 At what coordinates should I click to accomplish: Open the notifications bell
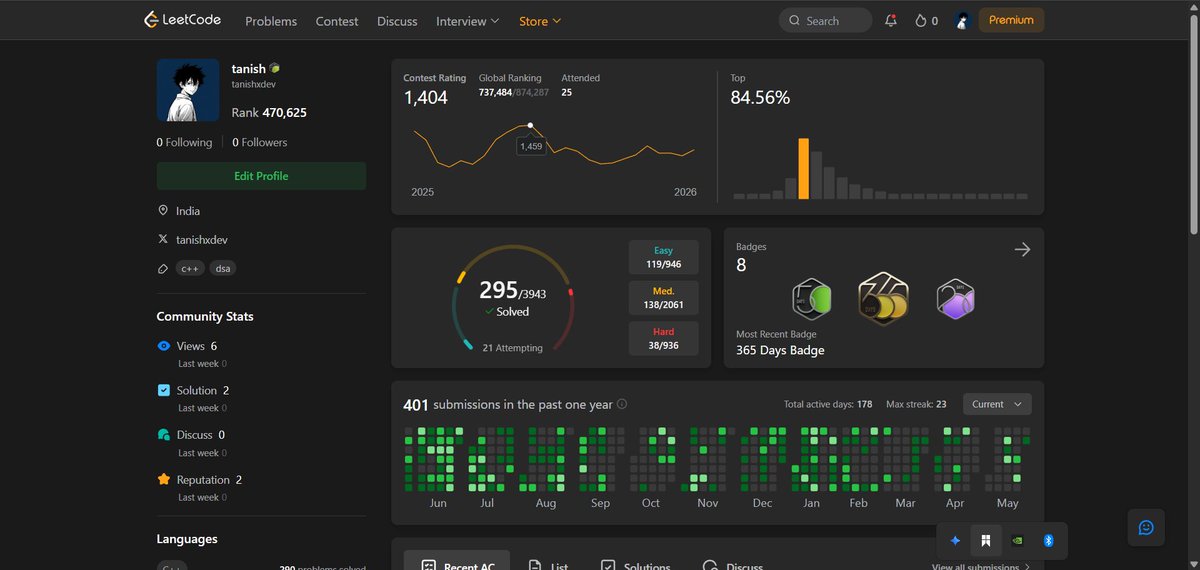[891, 20]
